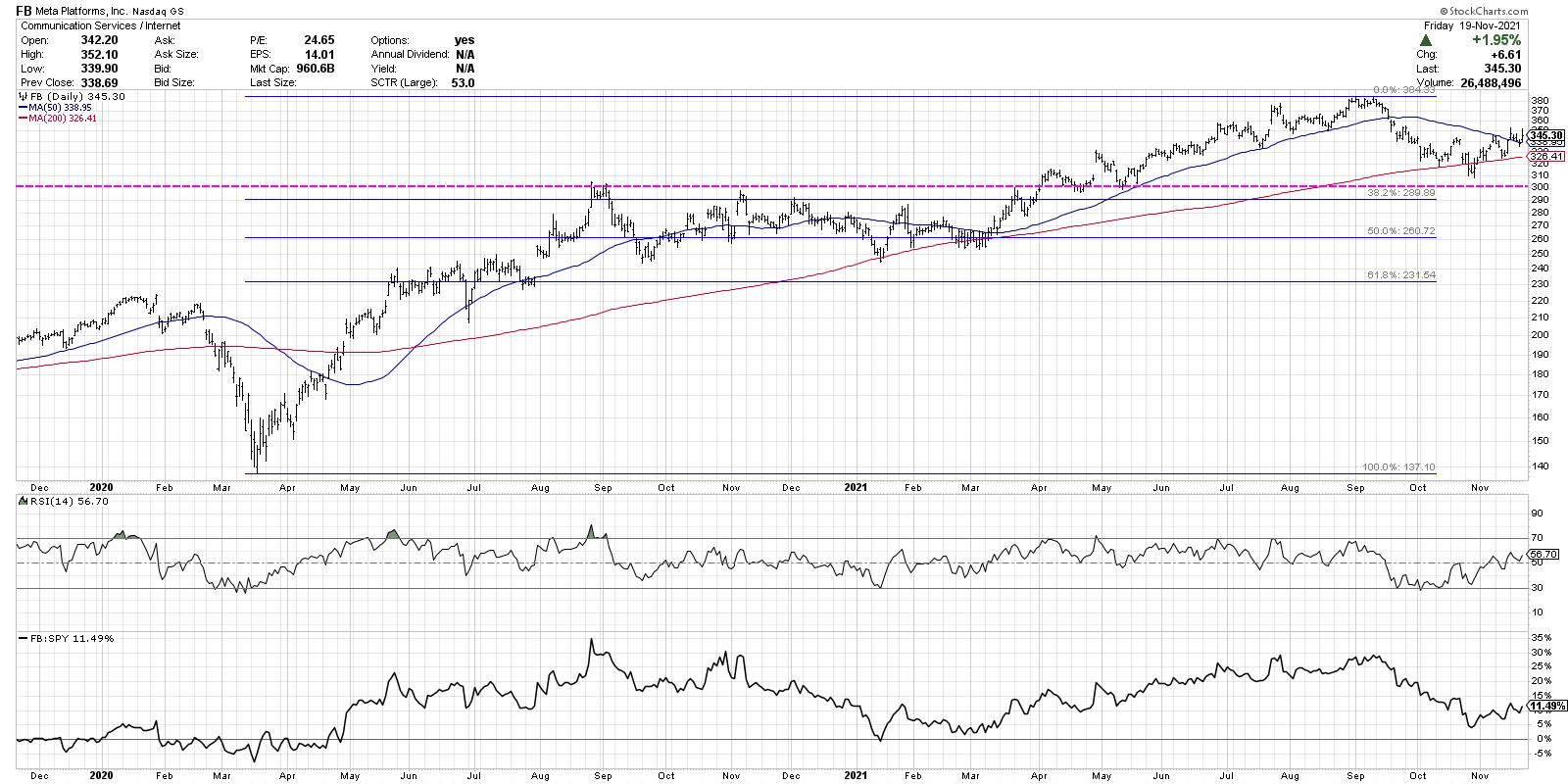Viewport: 1568px width, 784px height.
Task: Click the red MA(200) legend line marker
Action: (x=22, y=119)
